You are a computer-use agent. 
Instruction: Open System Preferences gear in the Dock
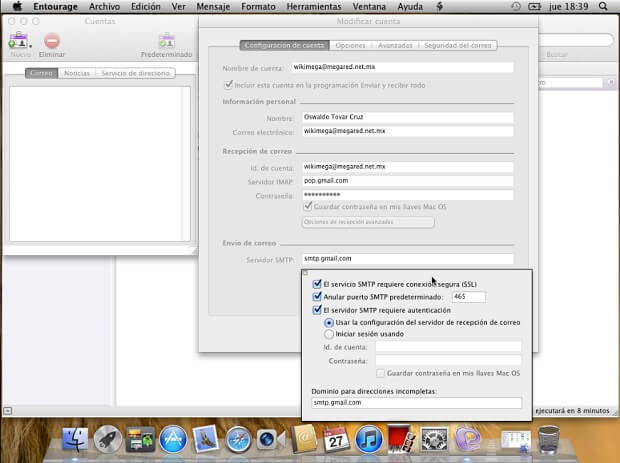434,439
